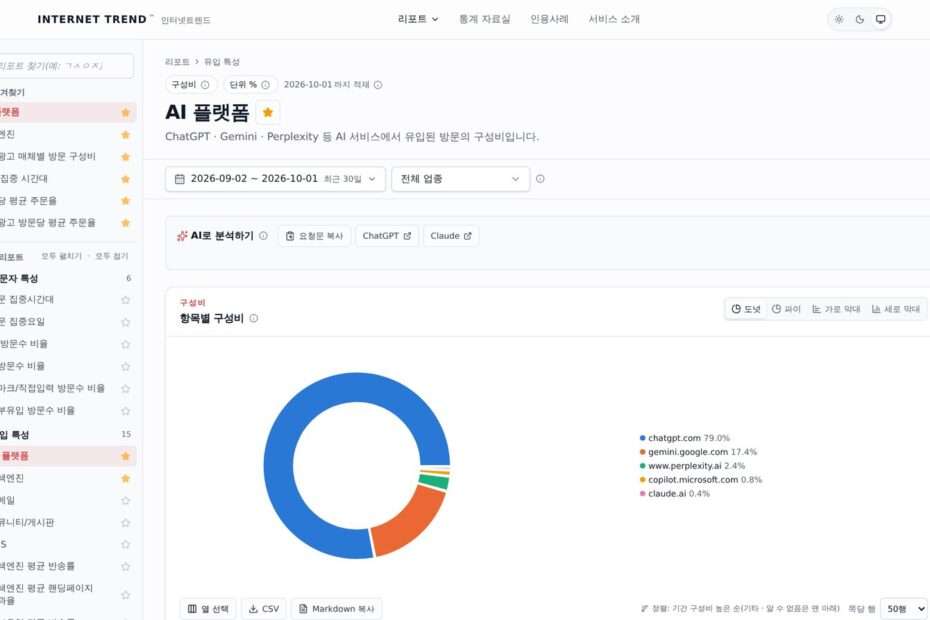
Task: Switch to light theme sun icon
Action: coord(839,20)
